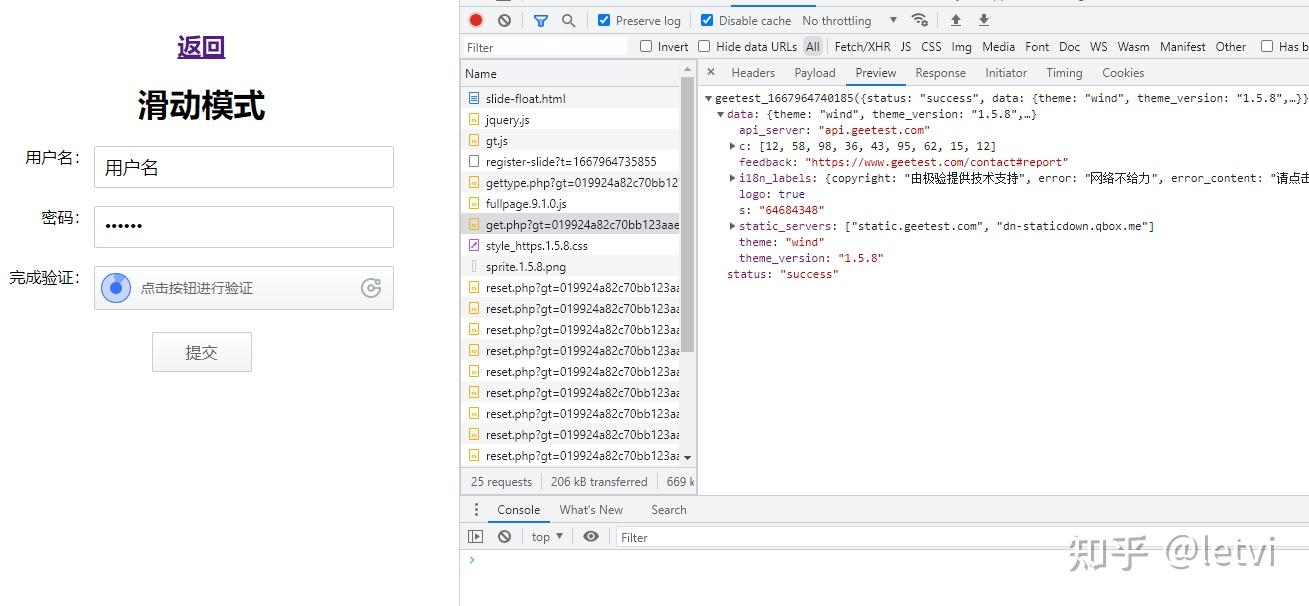Toggle the network filter funnel icon
Screen dimensions: 1309x606
[x=541, y=20]
